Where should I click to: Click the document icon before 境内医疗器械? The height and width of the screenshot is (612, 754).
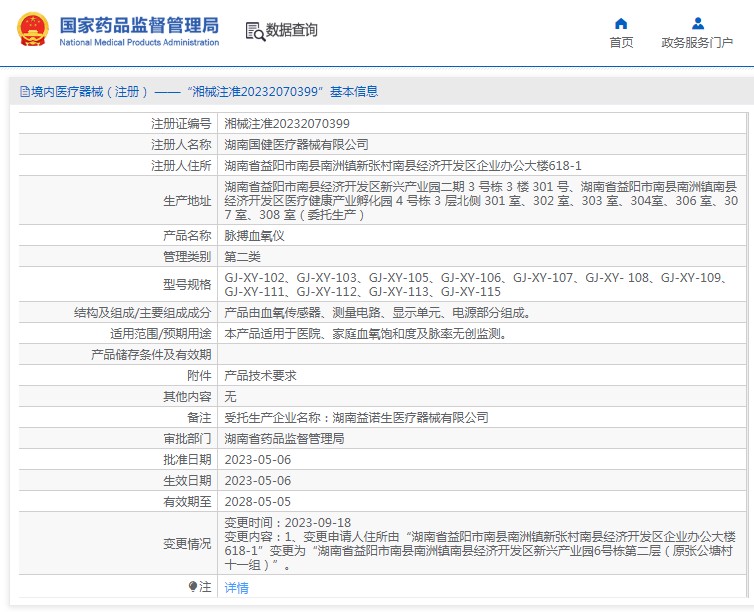pyautogui.click(x=25, y=91)
